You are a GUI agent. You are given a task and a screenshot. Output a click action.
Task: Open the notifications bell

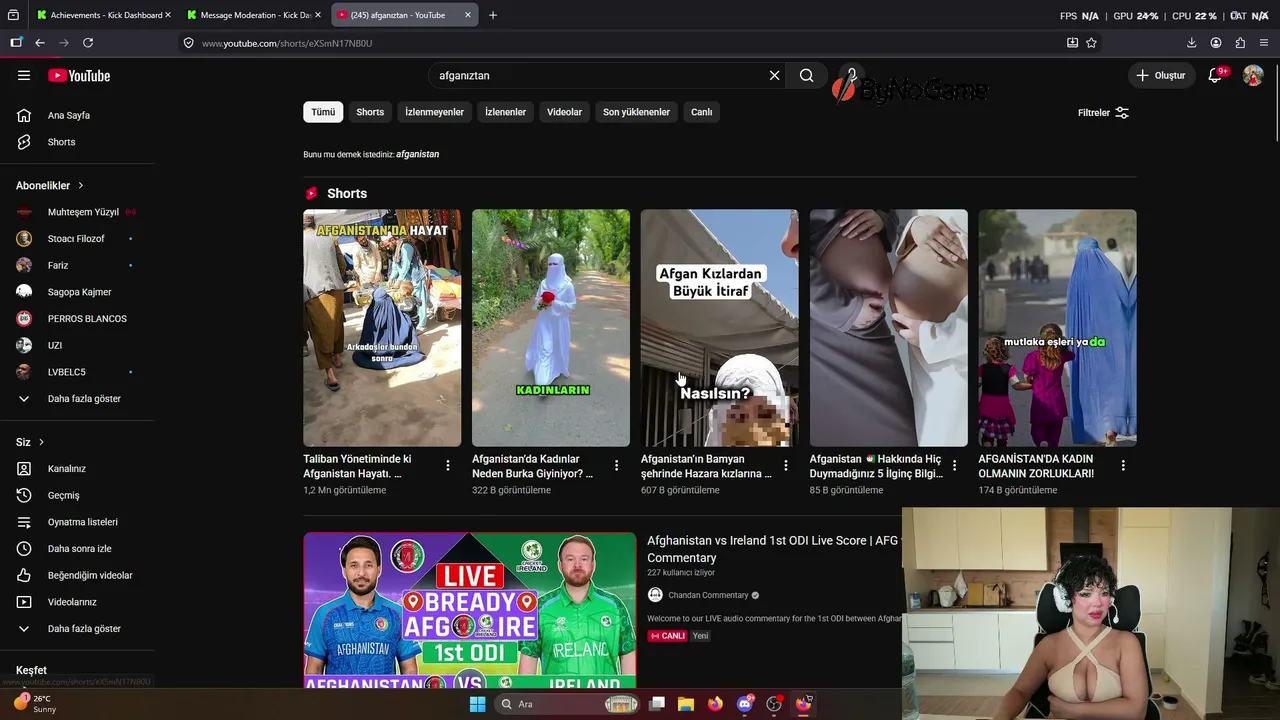click(x=1216, y=75)
